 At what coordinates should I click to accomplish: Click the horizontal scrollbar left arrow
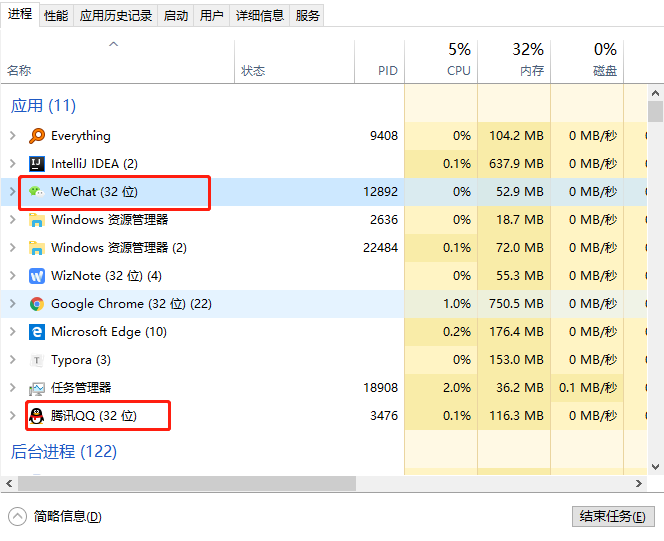9,483
